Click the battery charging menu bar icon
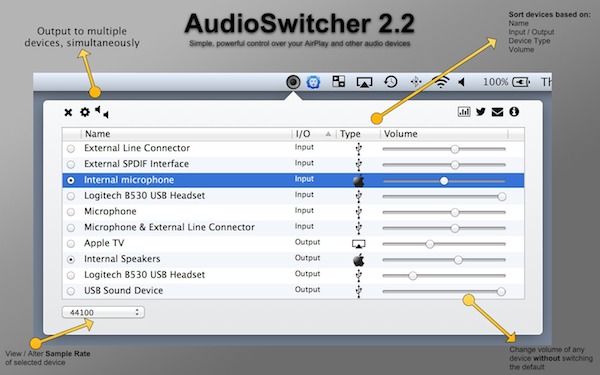 tap(521, 82)
